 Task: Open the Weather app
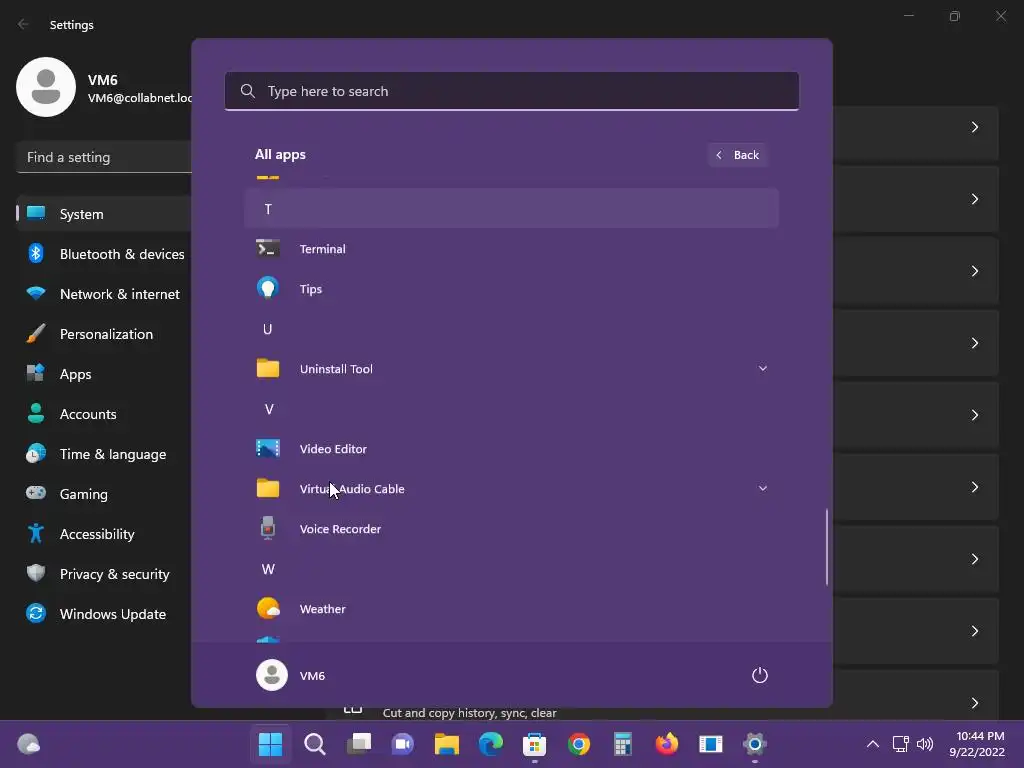pyautogui.click(x=511, y=609)
